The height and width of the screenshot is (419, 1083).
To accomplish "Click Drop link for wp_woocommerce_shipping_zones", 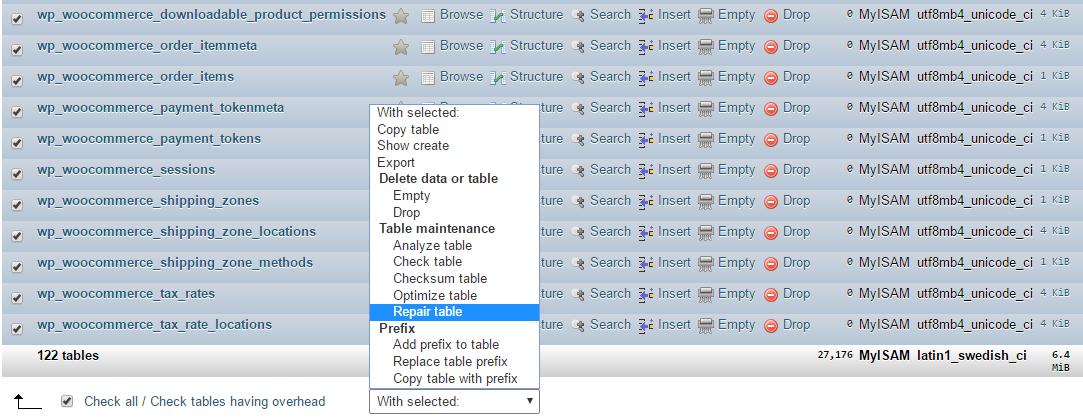I will 796,201.
